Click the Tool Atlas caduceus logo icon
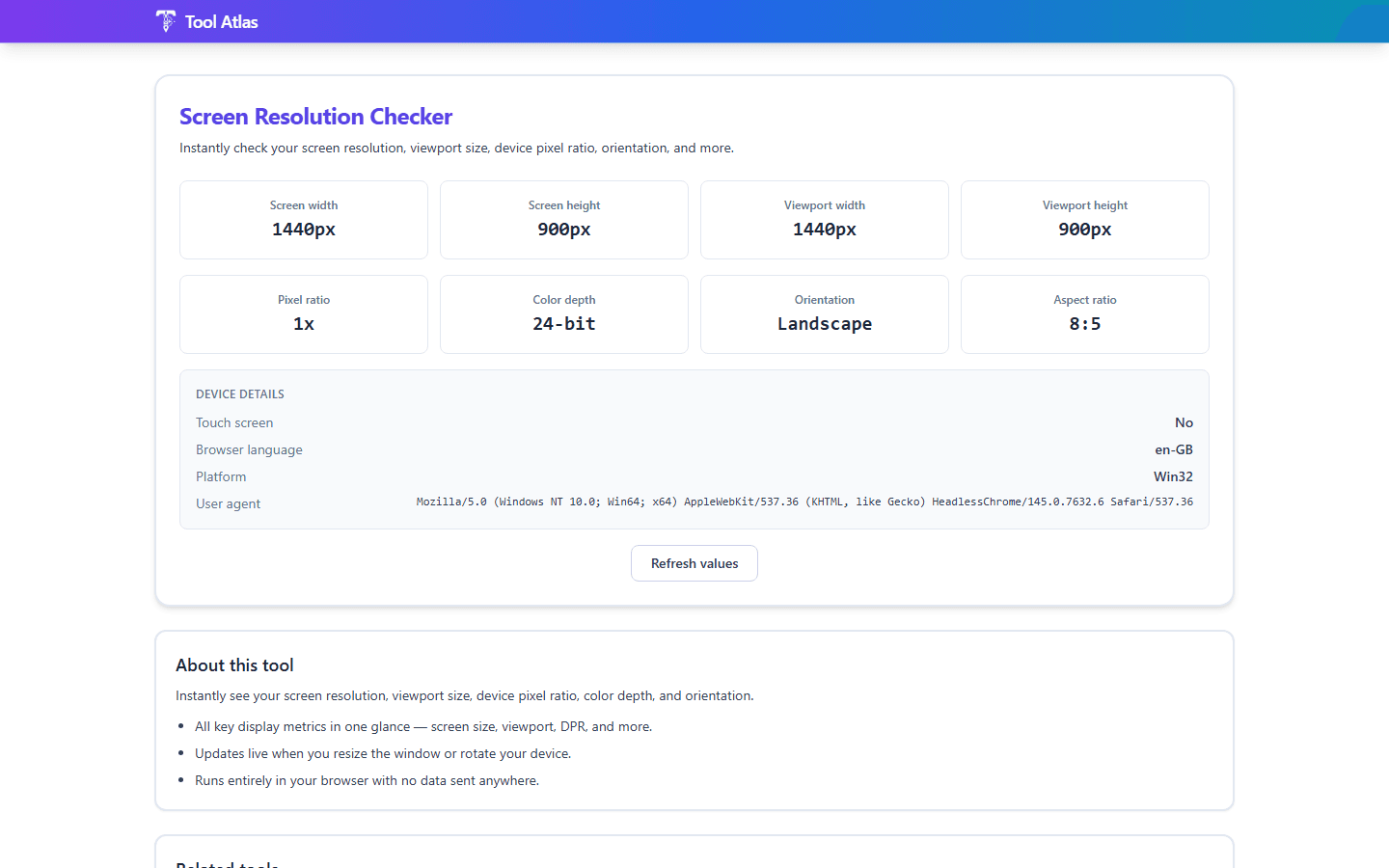This screenshot has height=868, width=1389. point(165,20)
